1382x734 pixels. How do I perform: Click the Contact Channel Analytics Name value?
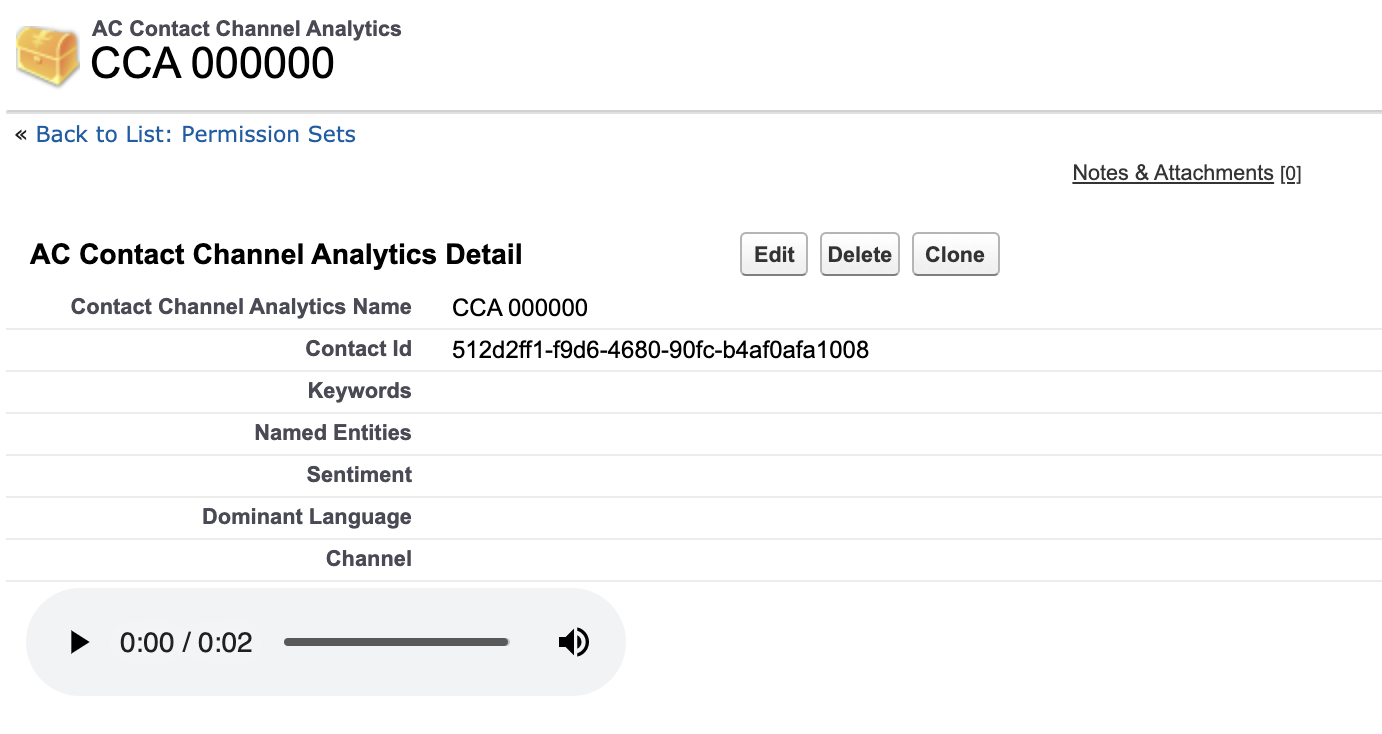coord(520,307)
